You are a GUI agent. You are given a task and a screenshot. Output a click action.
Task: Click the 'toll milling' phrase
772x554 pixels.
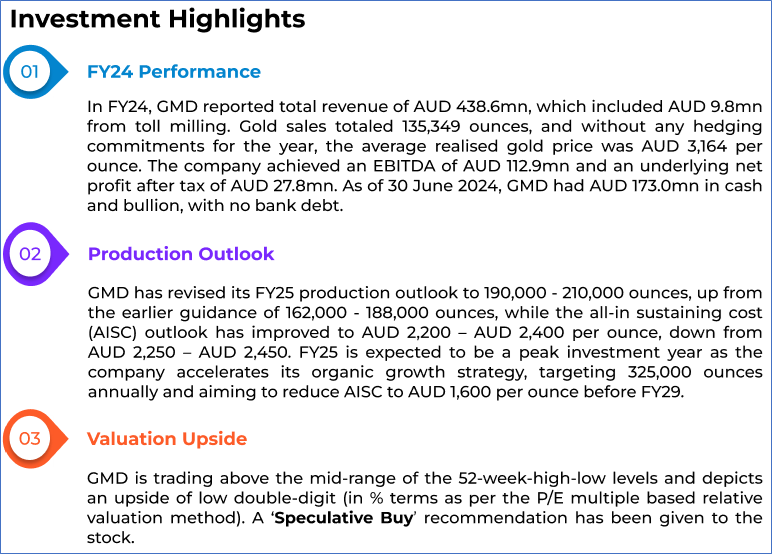point(183,127)
